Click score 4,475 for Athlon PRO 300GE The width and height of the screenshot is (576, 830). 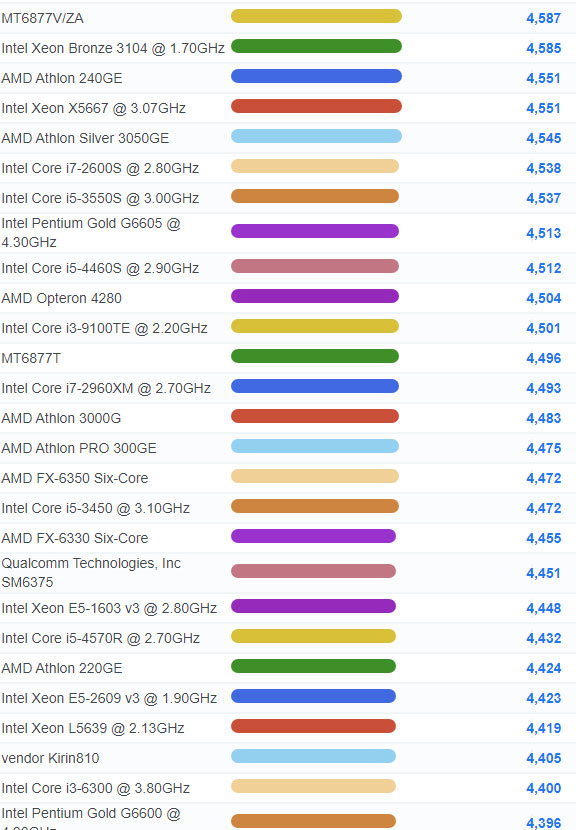coord(543,448)
